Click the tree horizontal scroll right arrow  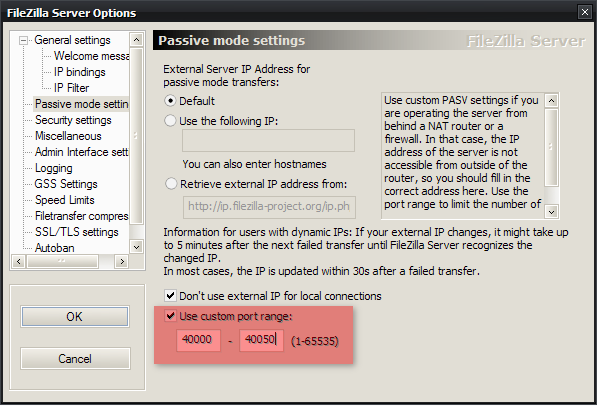pos(121,261)
